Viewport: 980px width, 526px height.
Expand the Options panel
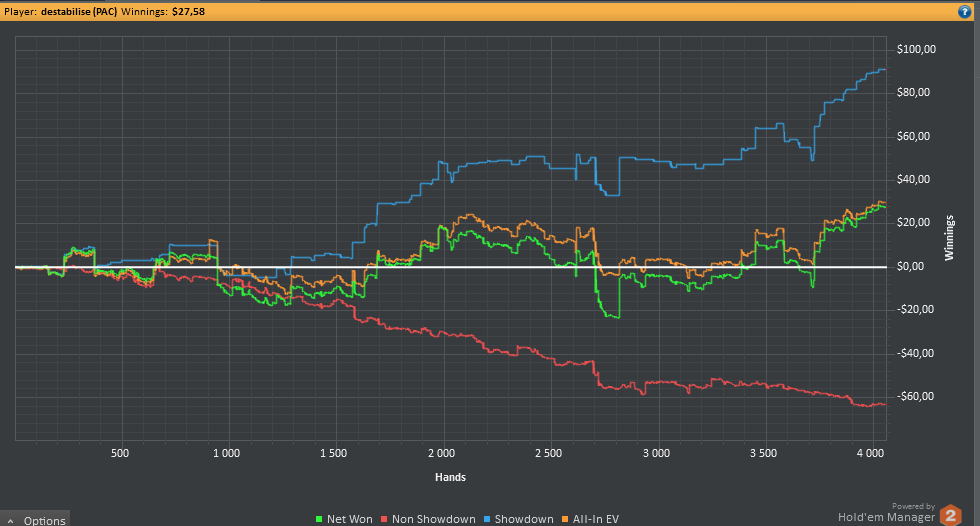point(35,519)
